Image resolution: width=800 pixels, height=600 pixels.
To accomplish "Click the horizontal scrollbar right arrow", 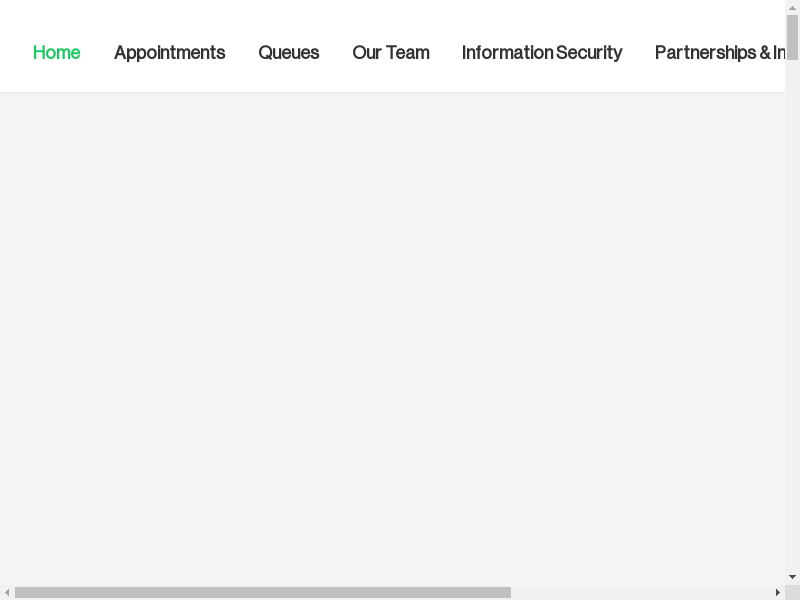I will [778, 593].
